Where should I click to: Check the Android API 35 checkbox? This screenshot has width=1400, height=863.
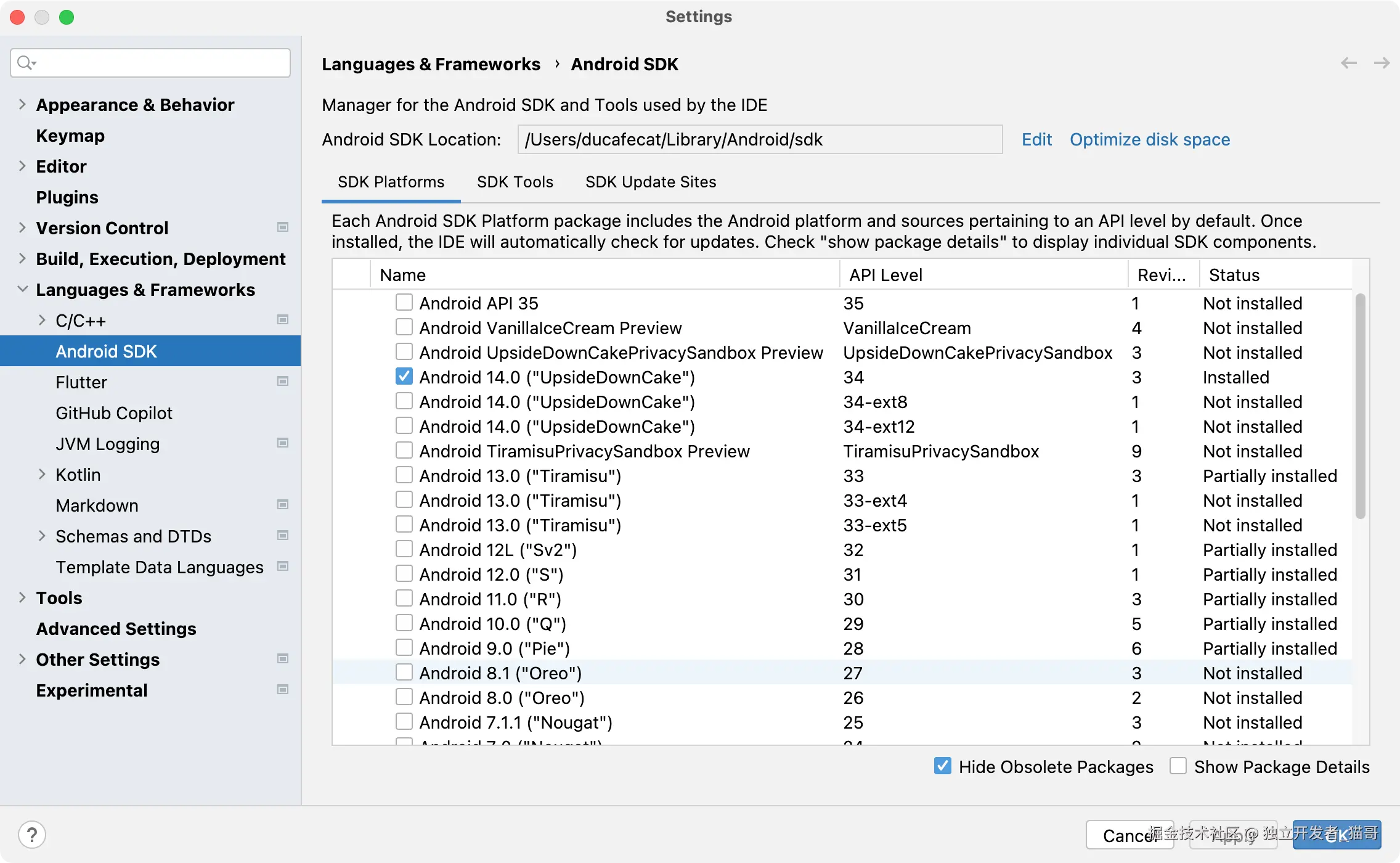[x=404, y=303]
